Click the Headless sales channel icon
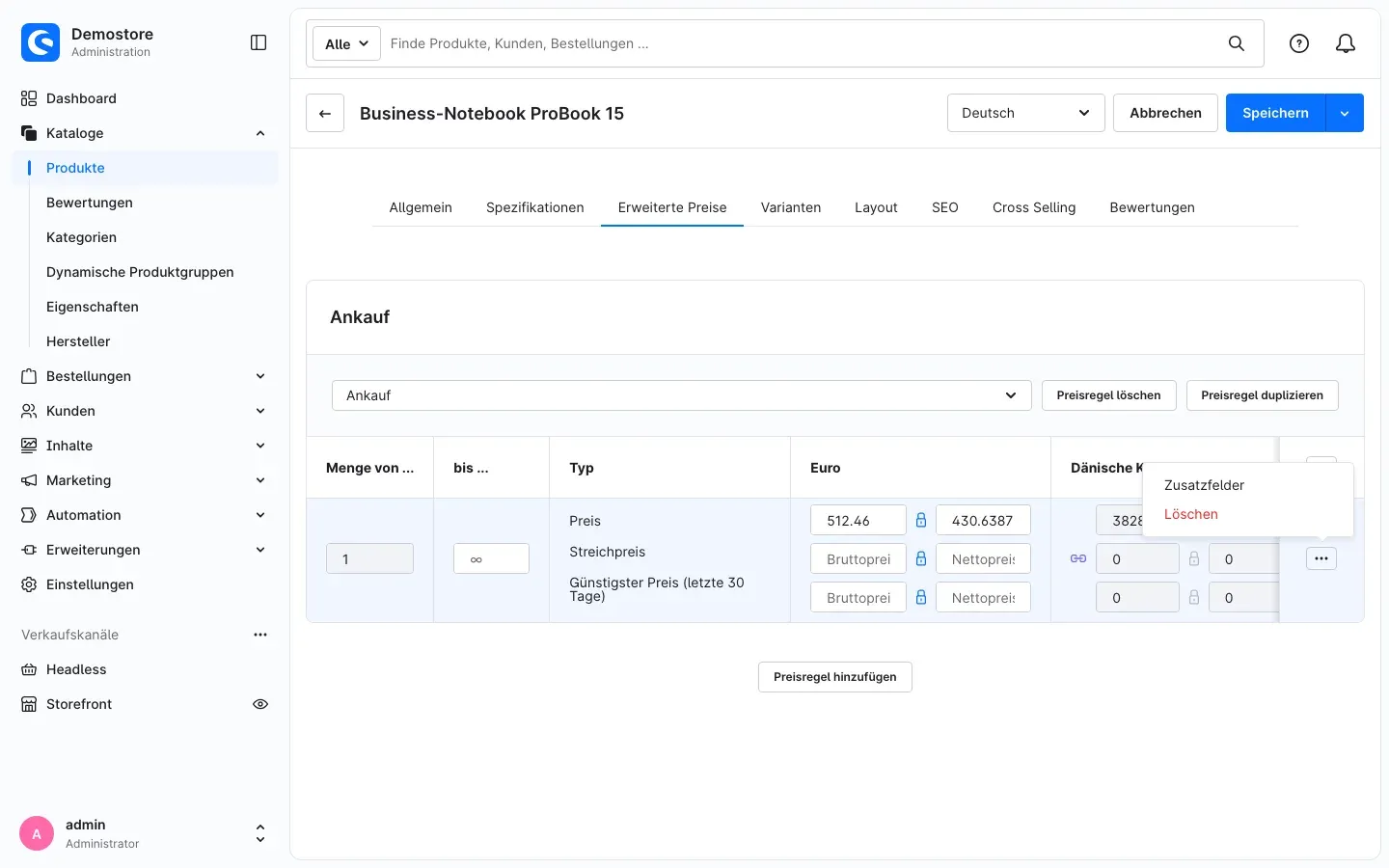 click(29, 669)
